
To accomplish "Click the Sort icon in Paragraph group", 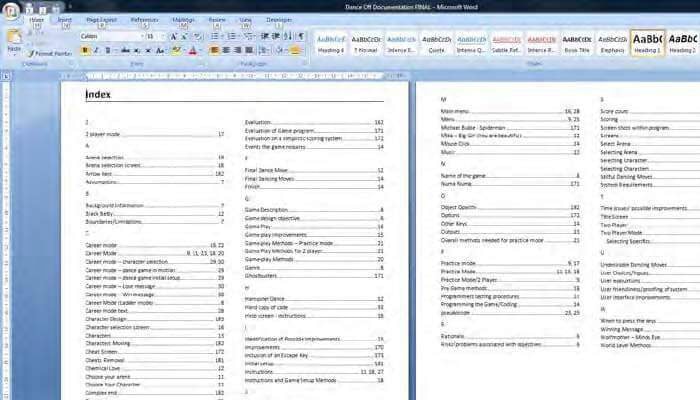I will 285,36.
